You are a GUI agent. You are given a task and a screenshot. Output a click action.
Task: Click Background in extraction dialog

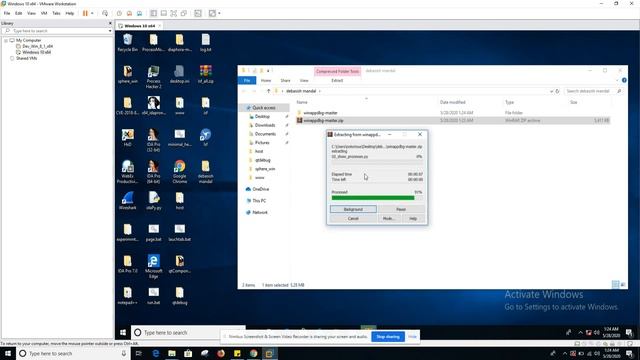coord(353,209)
